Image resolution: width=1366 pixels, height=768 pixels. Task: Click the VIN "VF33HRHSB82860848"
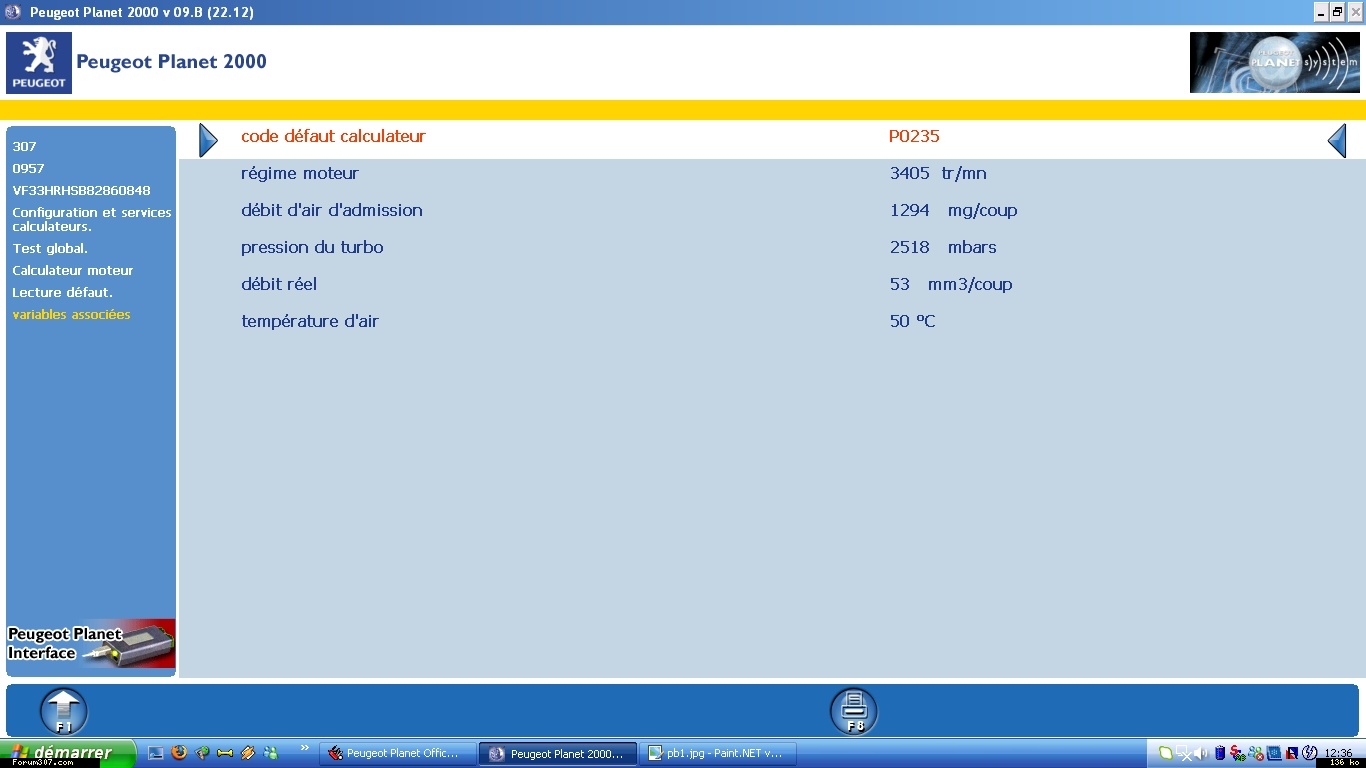(x=81, y=190)
